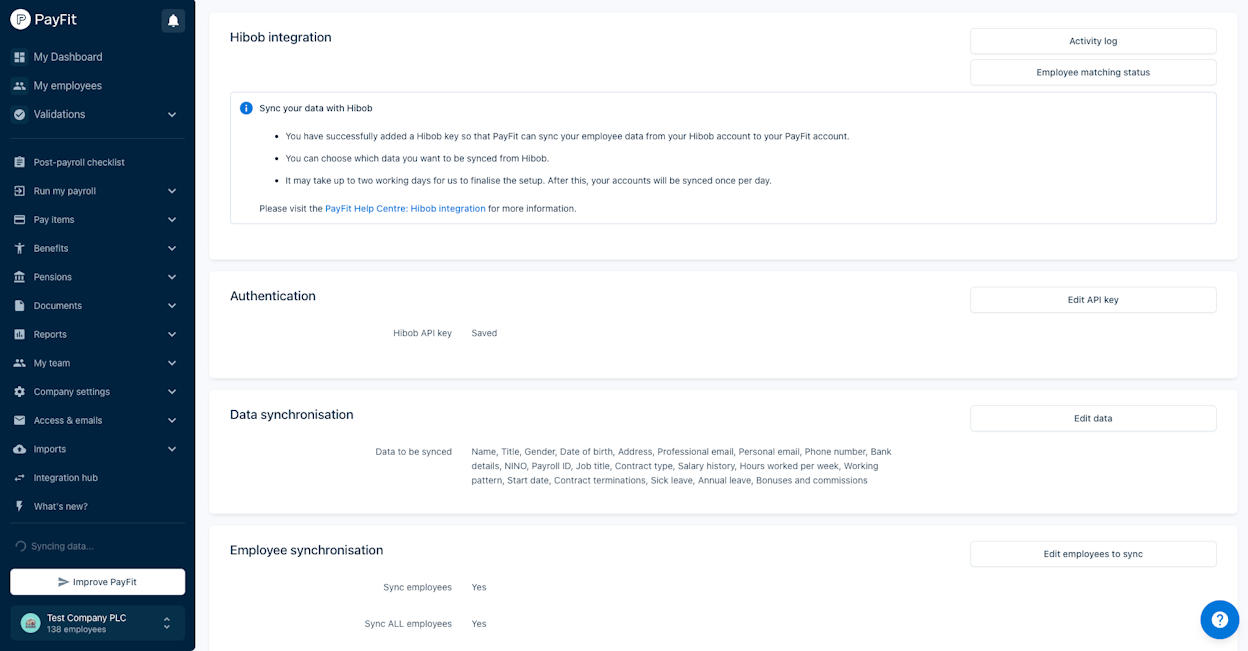Click the Improve PayFit paper plane icon
The width and height of the screenshot is (1248, 651).
pyautogui.click(x=64, y=582)
